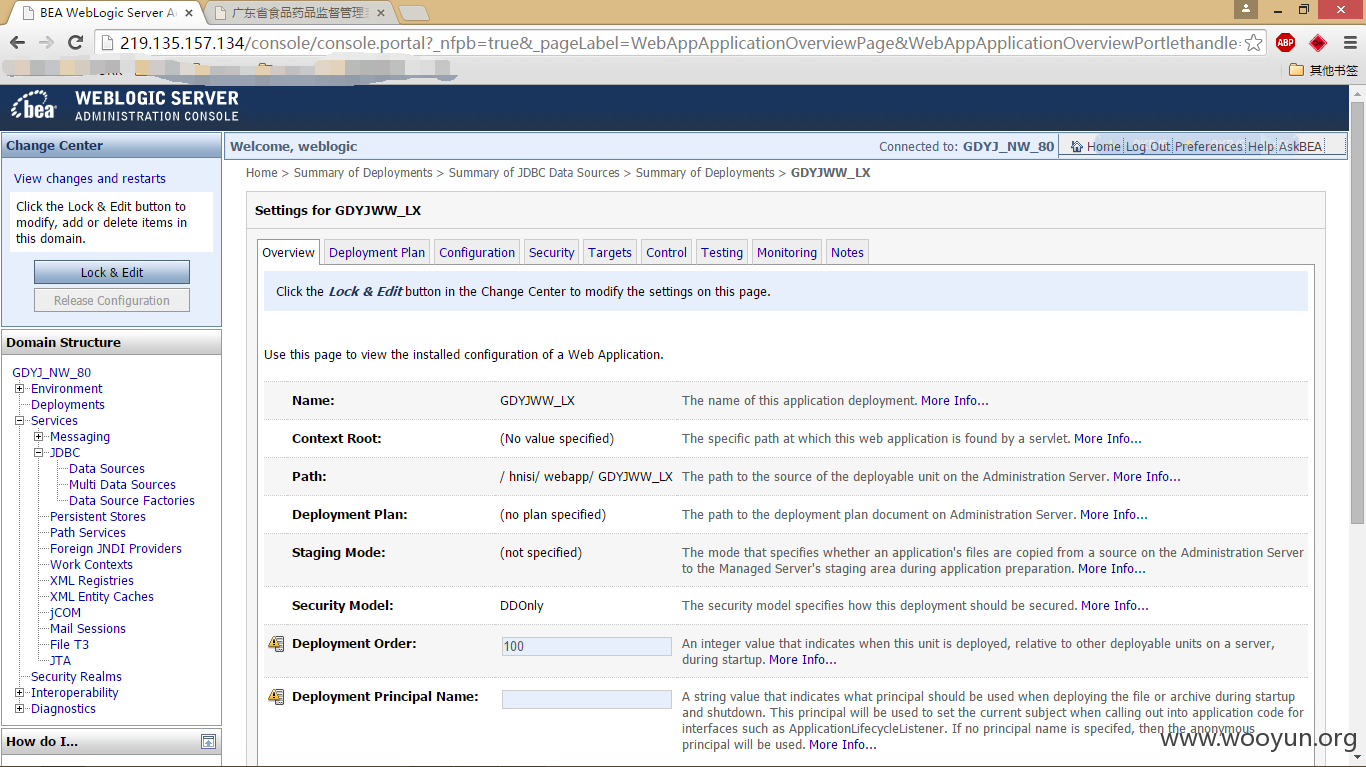
Task: Click the Deployment Order input field
Action: point(587,646)
